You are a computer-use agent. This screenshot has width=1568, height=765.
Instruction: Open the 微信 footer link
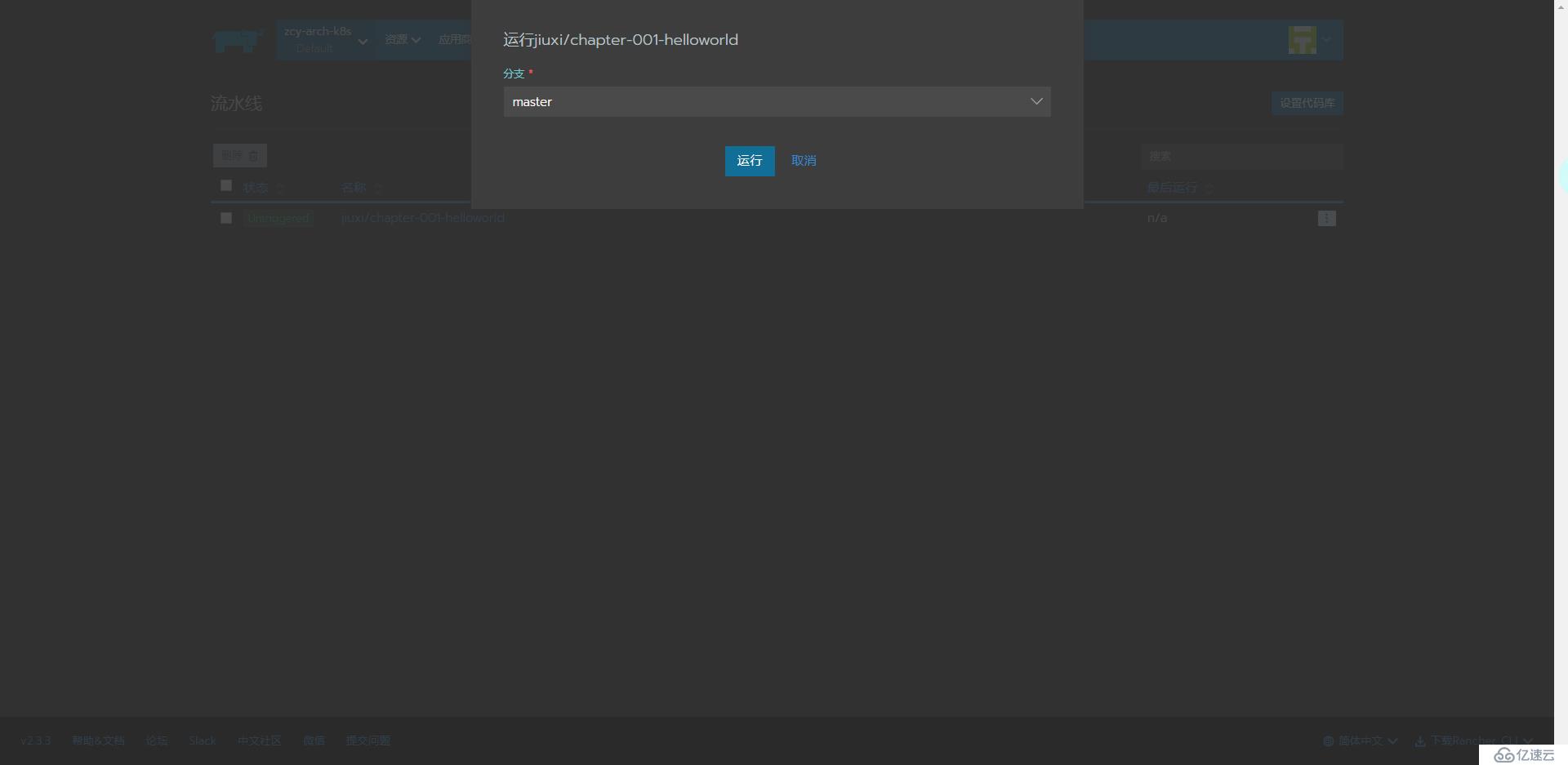click(x=314, y=741)
